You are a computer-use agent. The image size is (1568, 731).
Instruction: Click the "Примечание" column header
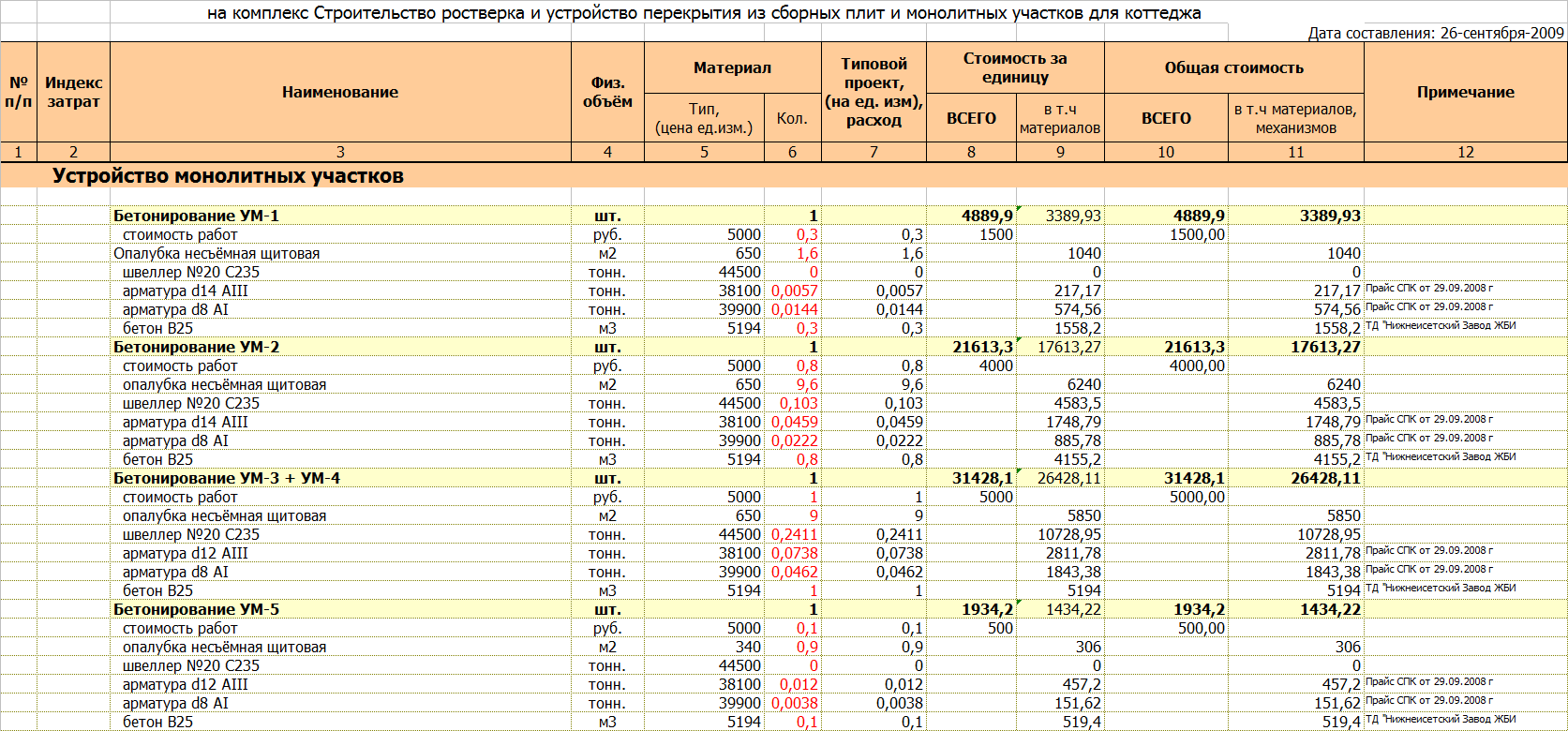(1466, 92)
